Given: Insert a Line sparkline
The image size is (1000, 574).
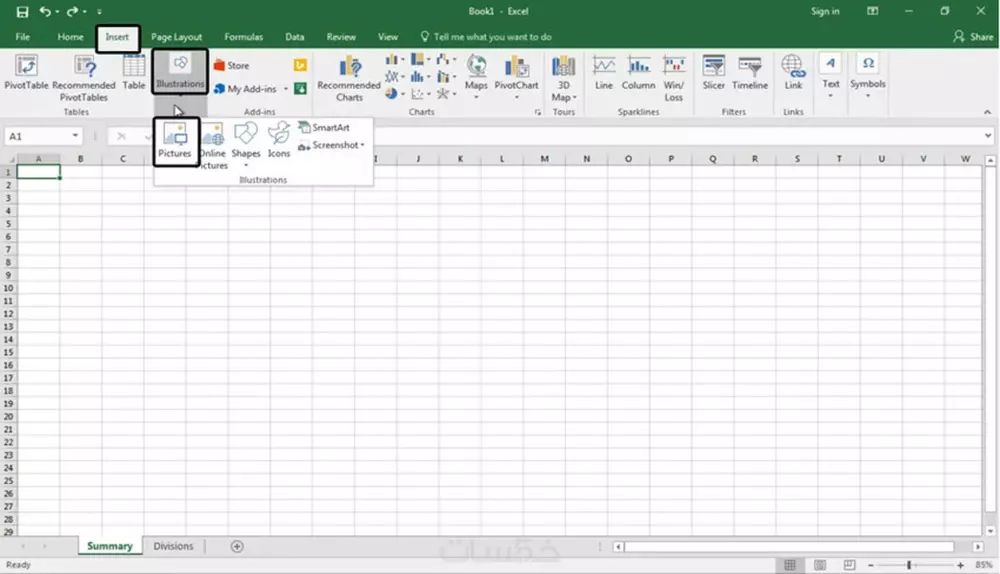Looking at the screenshot, I should coord(603,72).
